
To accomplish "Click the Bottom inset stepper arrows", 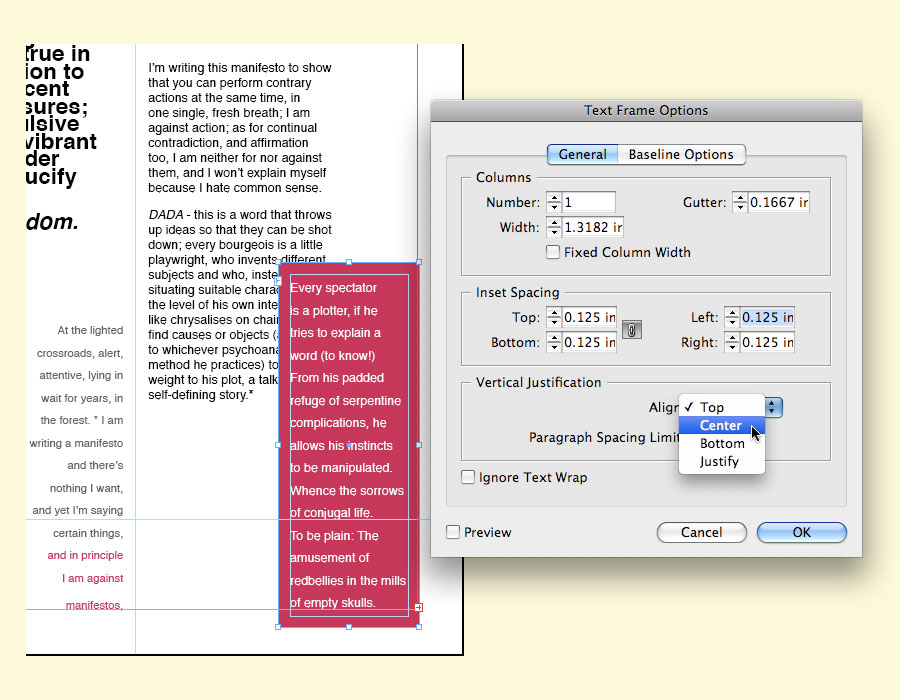I will click(553, 342).
